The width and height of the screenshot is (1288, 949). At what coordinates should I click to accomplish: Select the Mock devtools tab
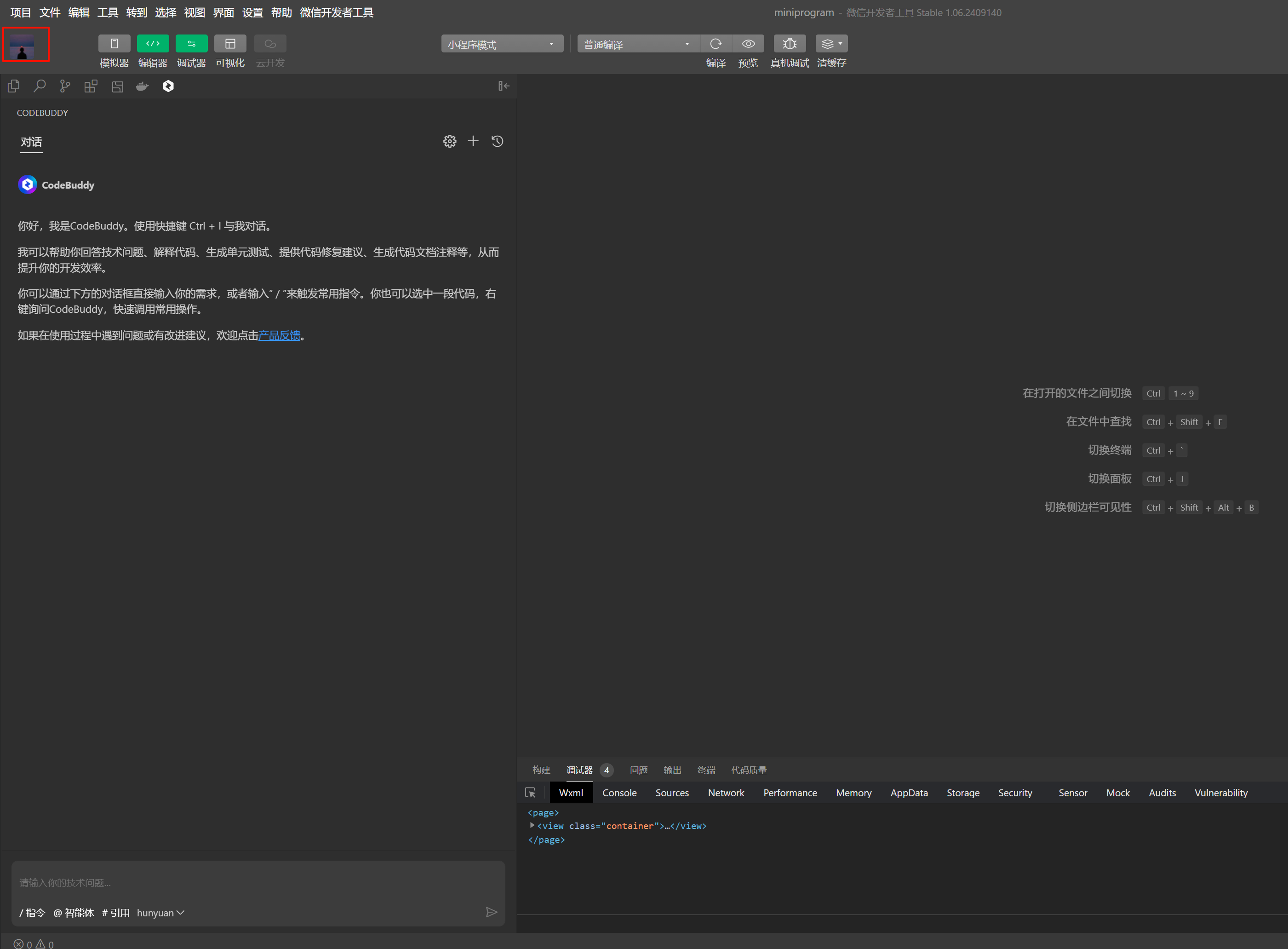pos(1117,793)
